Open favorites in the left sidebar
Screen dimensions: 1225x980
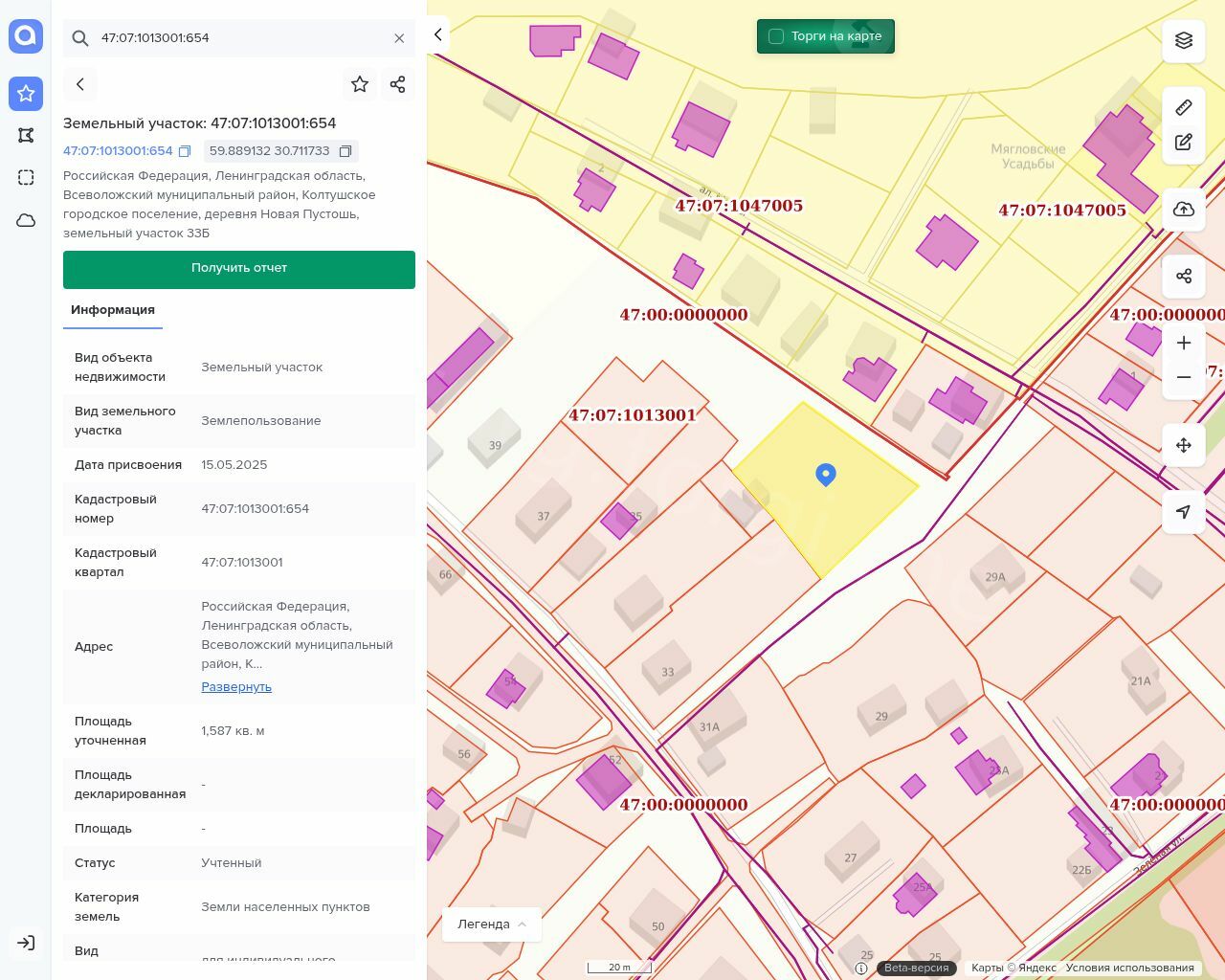[26, 94]
